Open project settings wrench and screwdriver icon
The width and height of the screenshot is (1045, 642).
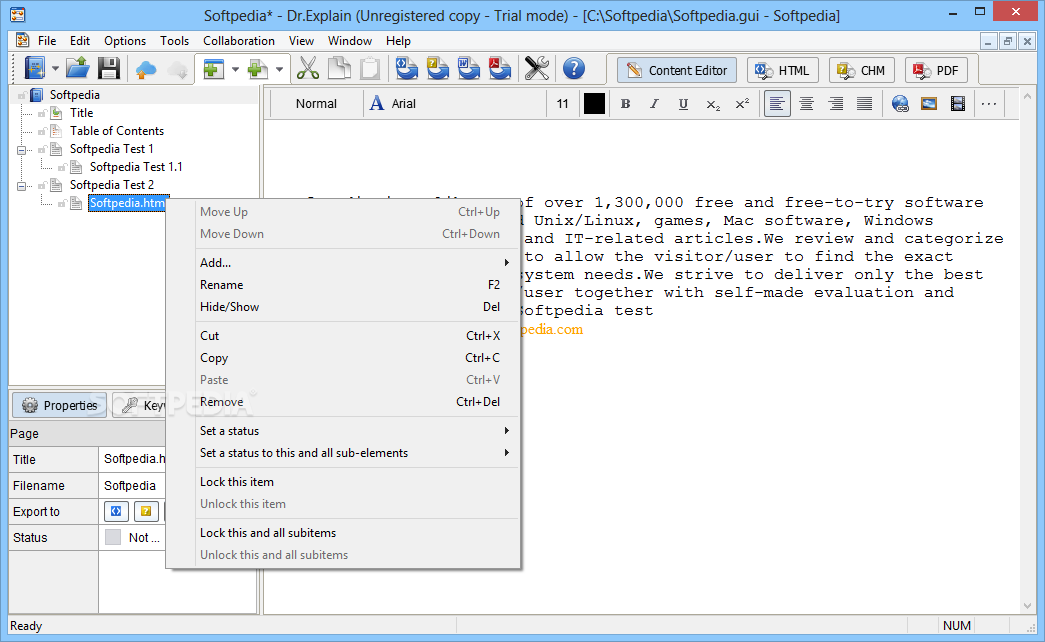[x=536, y=69]
